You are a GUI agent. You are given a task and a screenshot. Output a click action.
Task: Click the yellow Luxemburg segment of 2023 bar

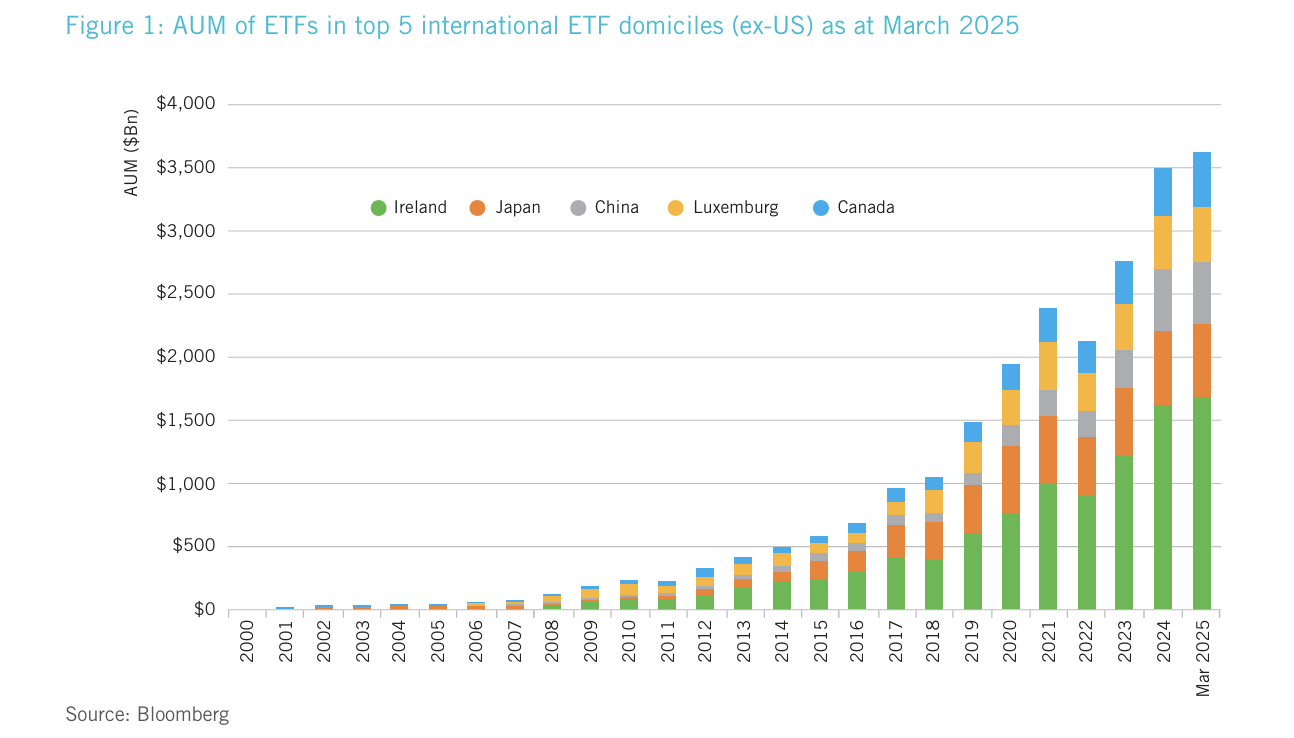[x=1124, y=327]
